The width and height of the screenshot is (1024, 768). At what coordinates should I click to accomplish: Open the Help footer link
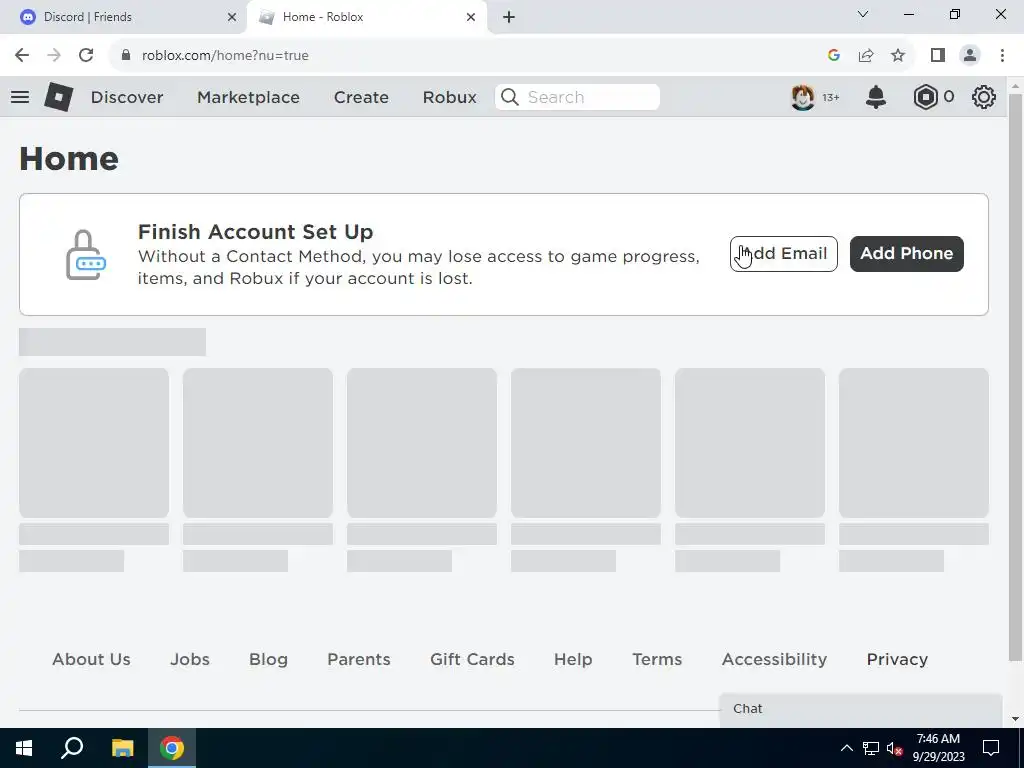coord(573,659)
